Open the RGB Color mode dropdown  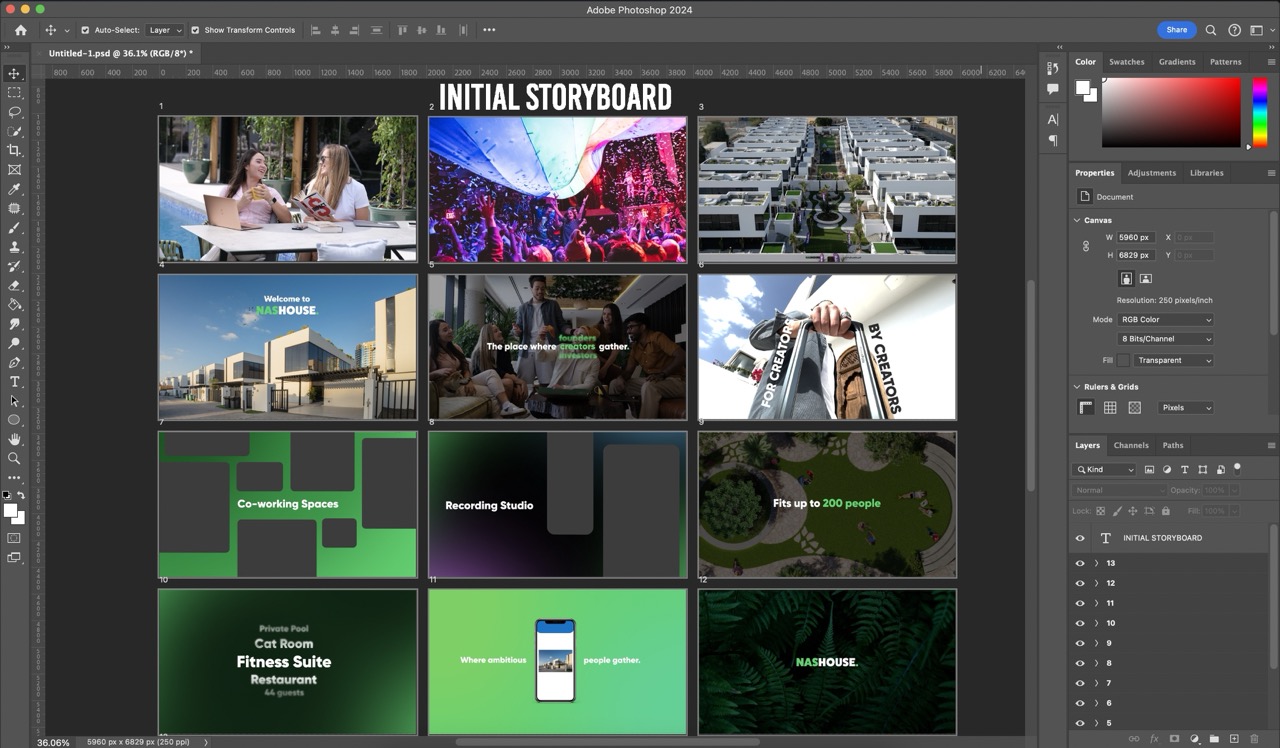tap(1165, 320)
